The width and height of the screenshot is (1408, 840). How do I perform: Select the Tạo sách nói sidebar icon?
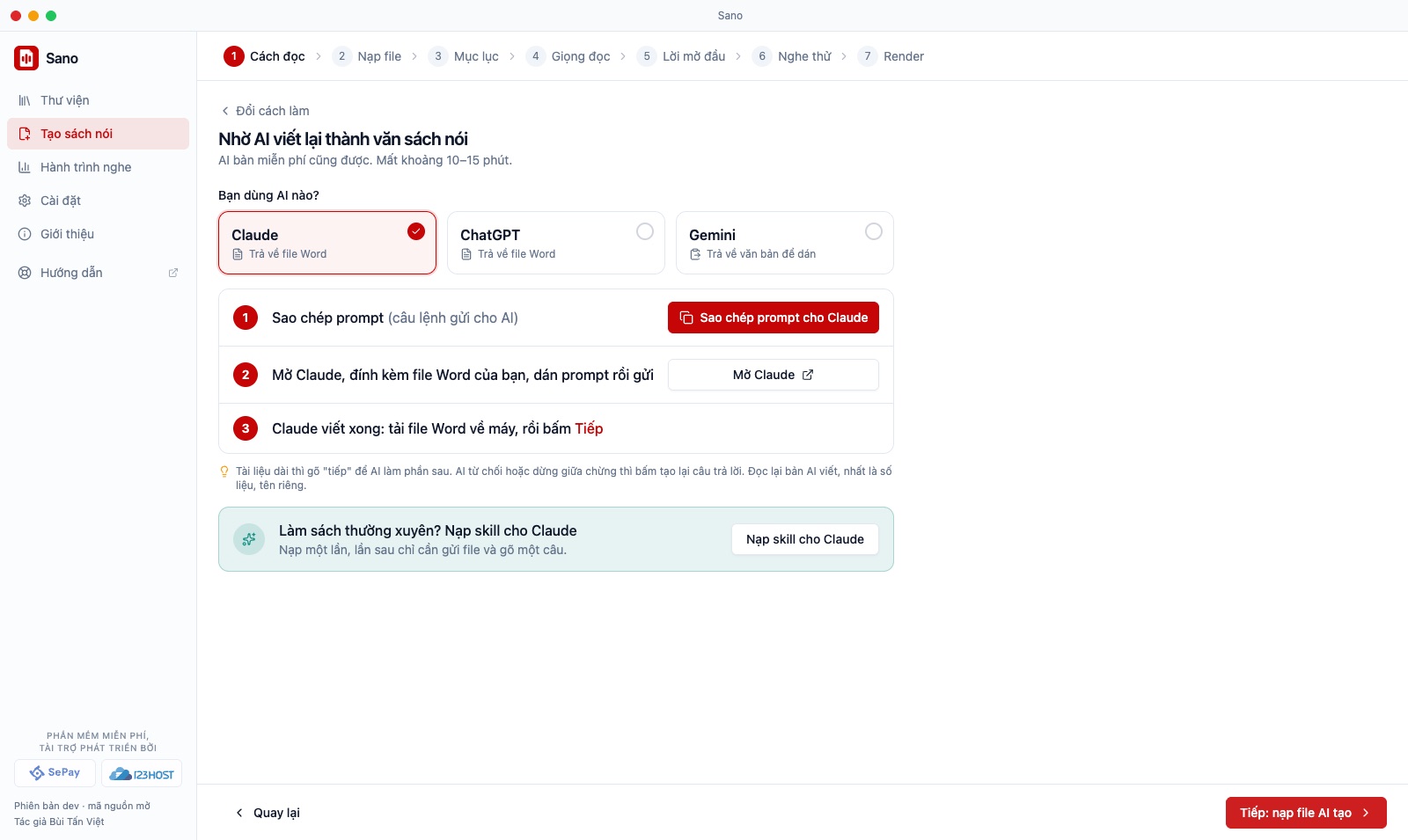[x=25, y=134]
